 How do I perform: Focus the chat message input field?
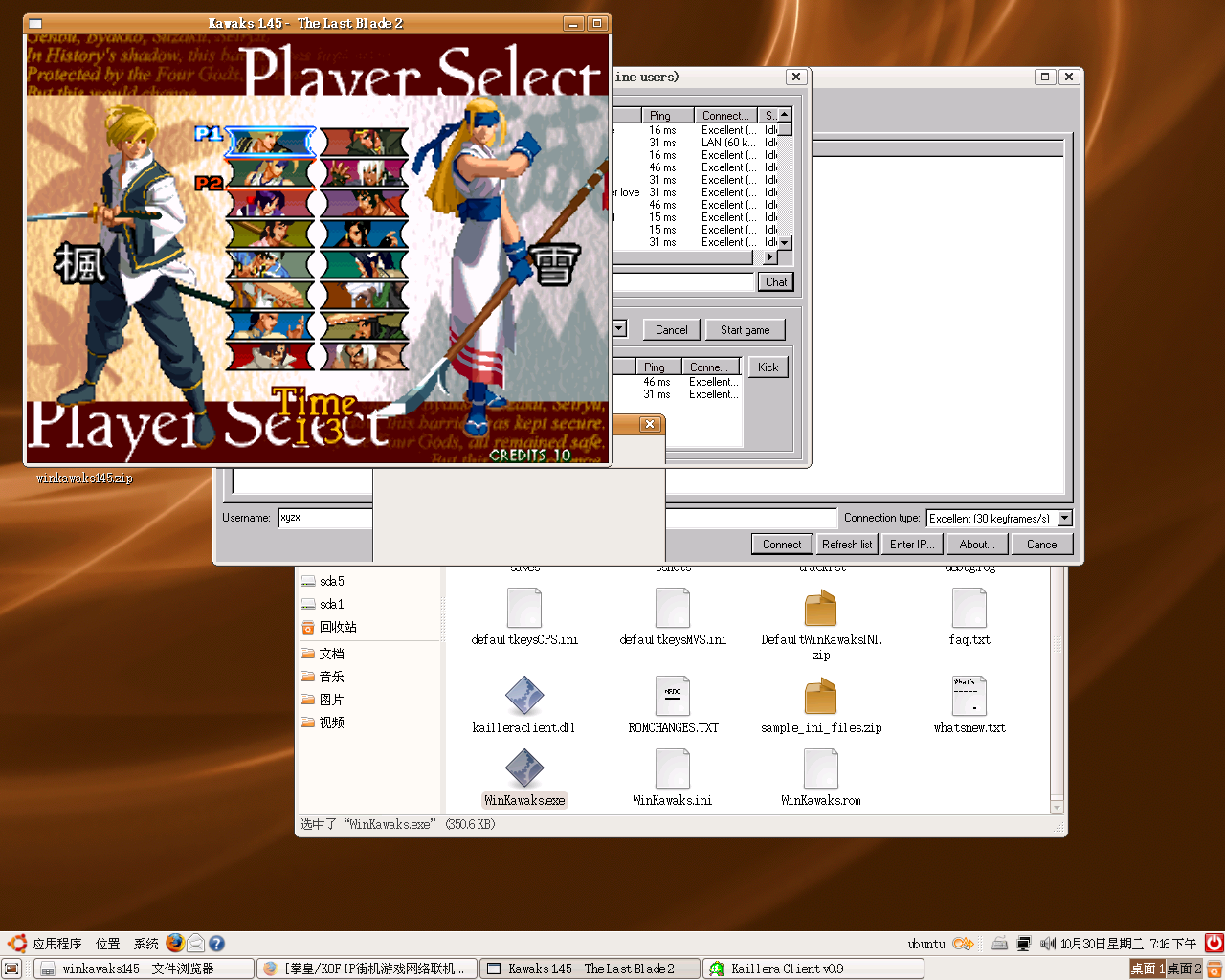click(683, 282)
